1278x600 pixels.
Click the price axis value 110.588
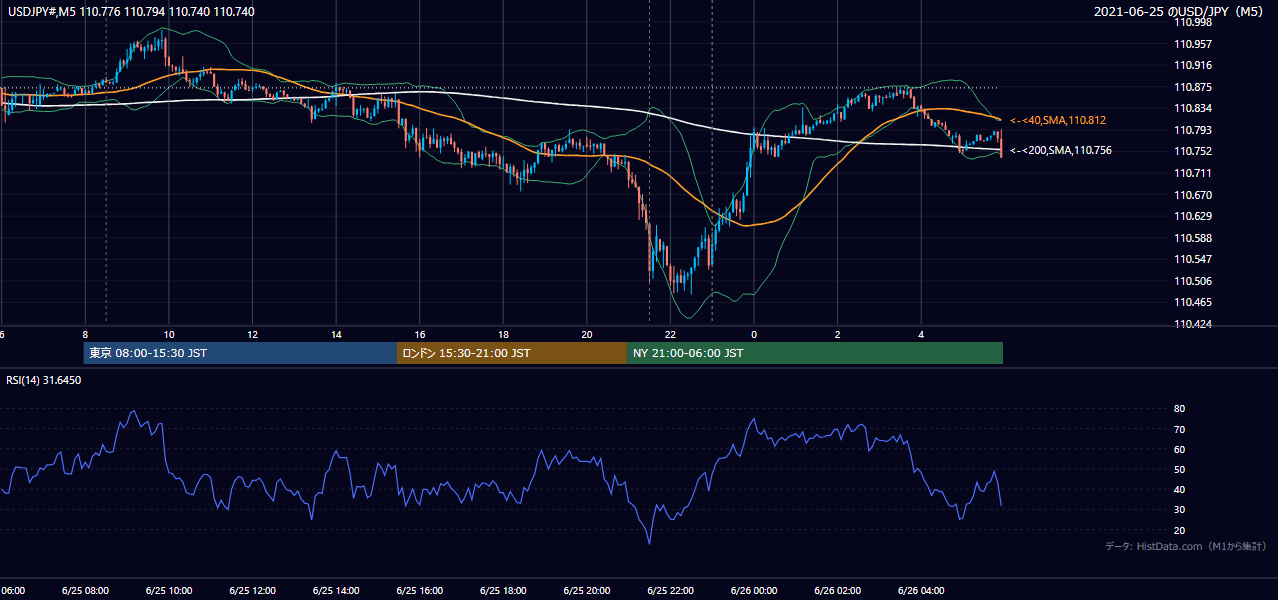(1193, 238)
